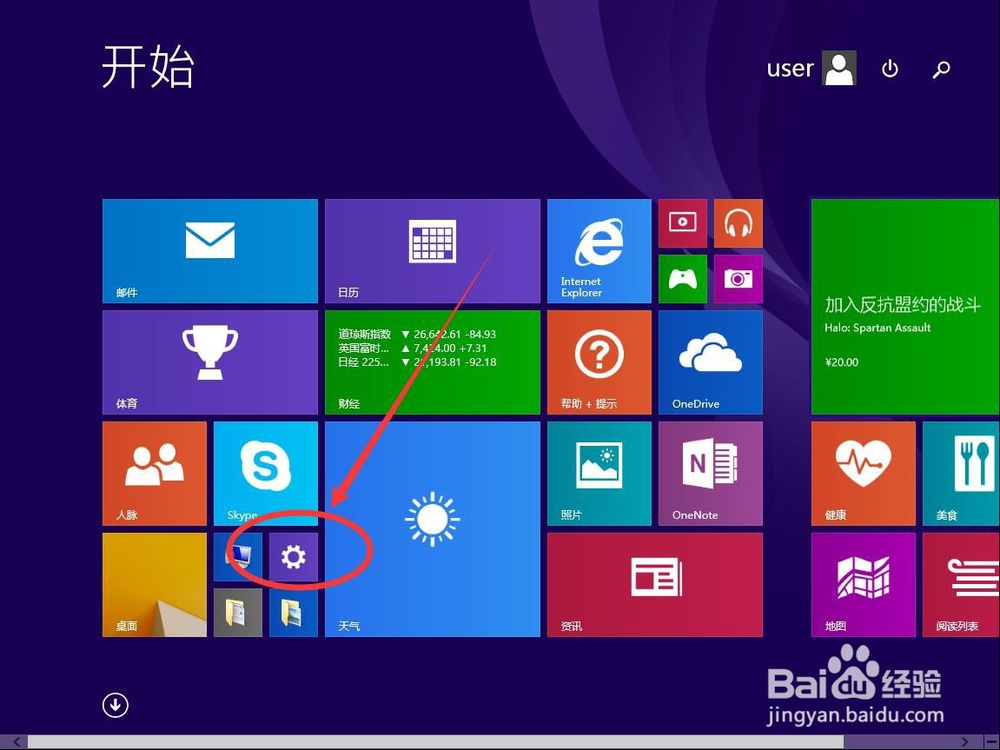Open the OneDrive tile

click(x=710, y=362)
